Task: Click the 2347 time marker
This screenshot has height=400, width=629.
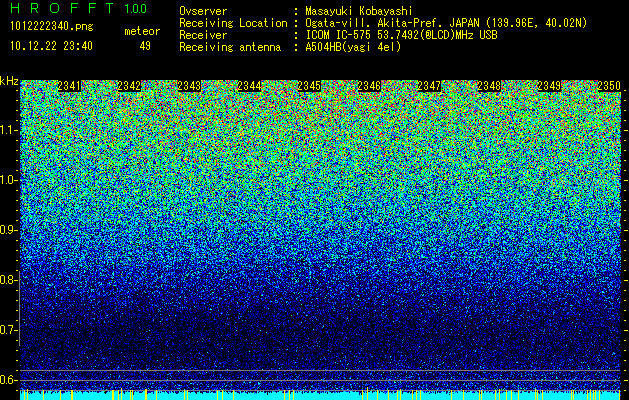Action: (x=429, y=86)
